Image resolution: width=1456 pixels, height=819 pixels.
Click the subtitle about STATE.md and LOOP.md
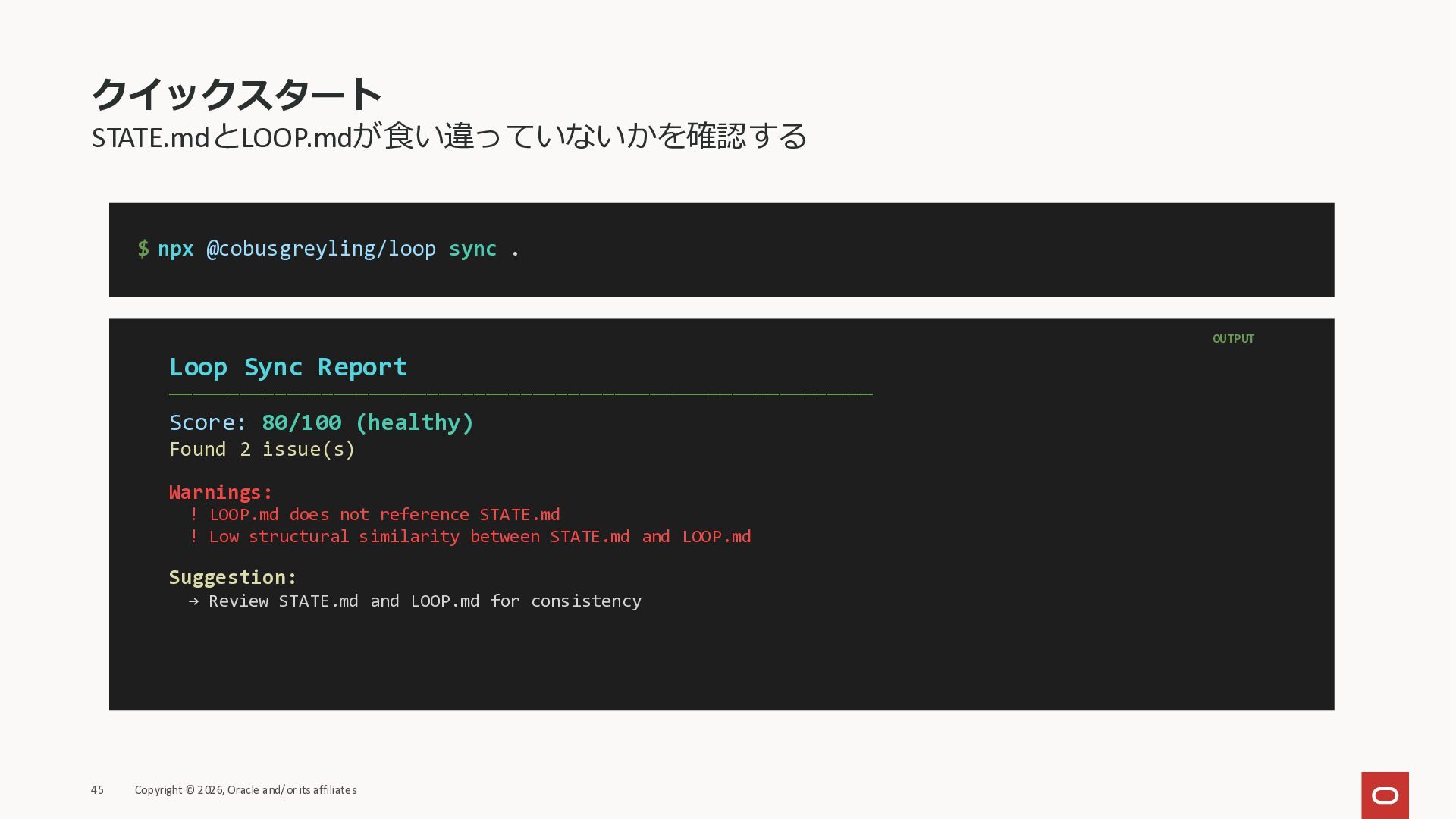point(450,136)
